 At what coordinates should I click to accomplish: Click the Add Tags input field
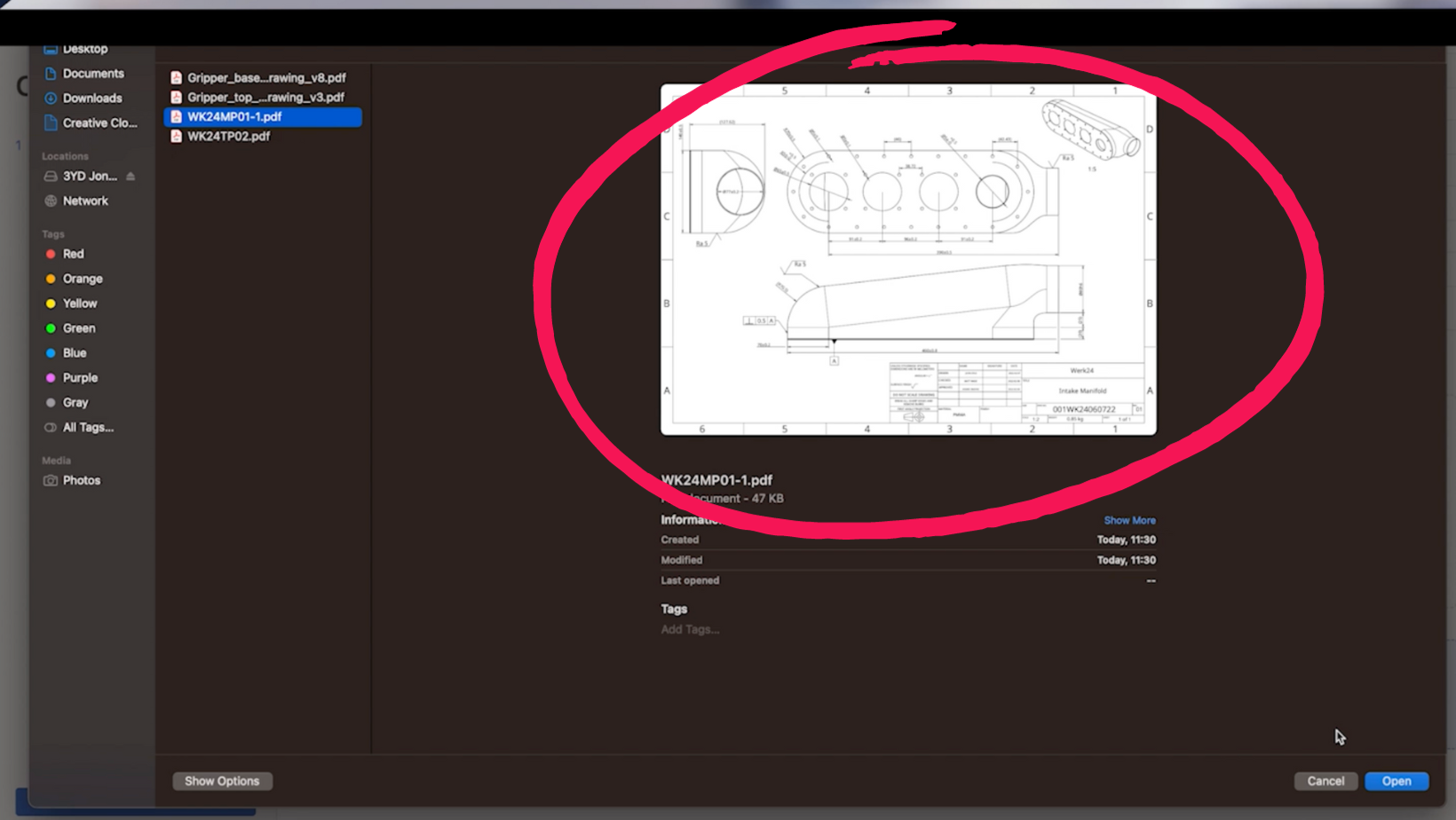[x=690, y=629]
